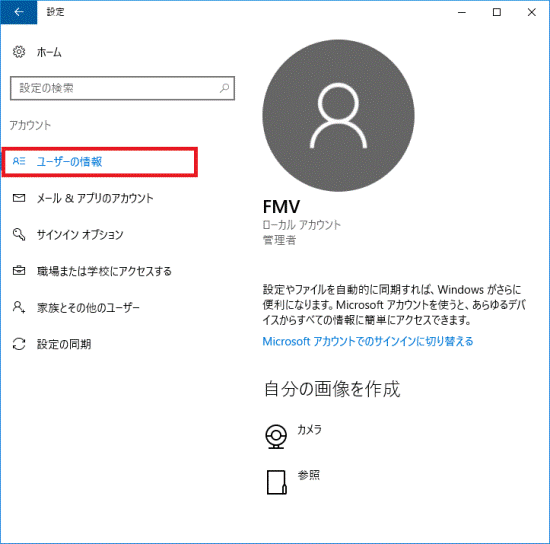Click the webcam icon for カメラ

pyautogui.click(x=276, y=436)
